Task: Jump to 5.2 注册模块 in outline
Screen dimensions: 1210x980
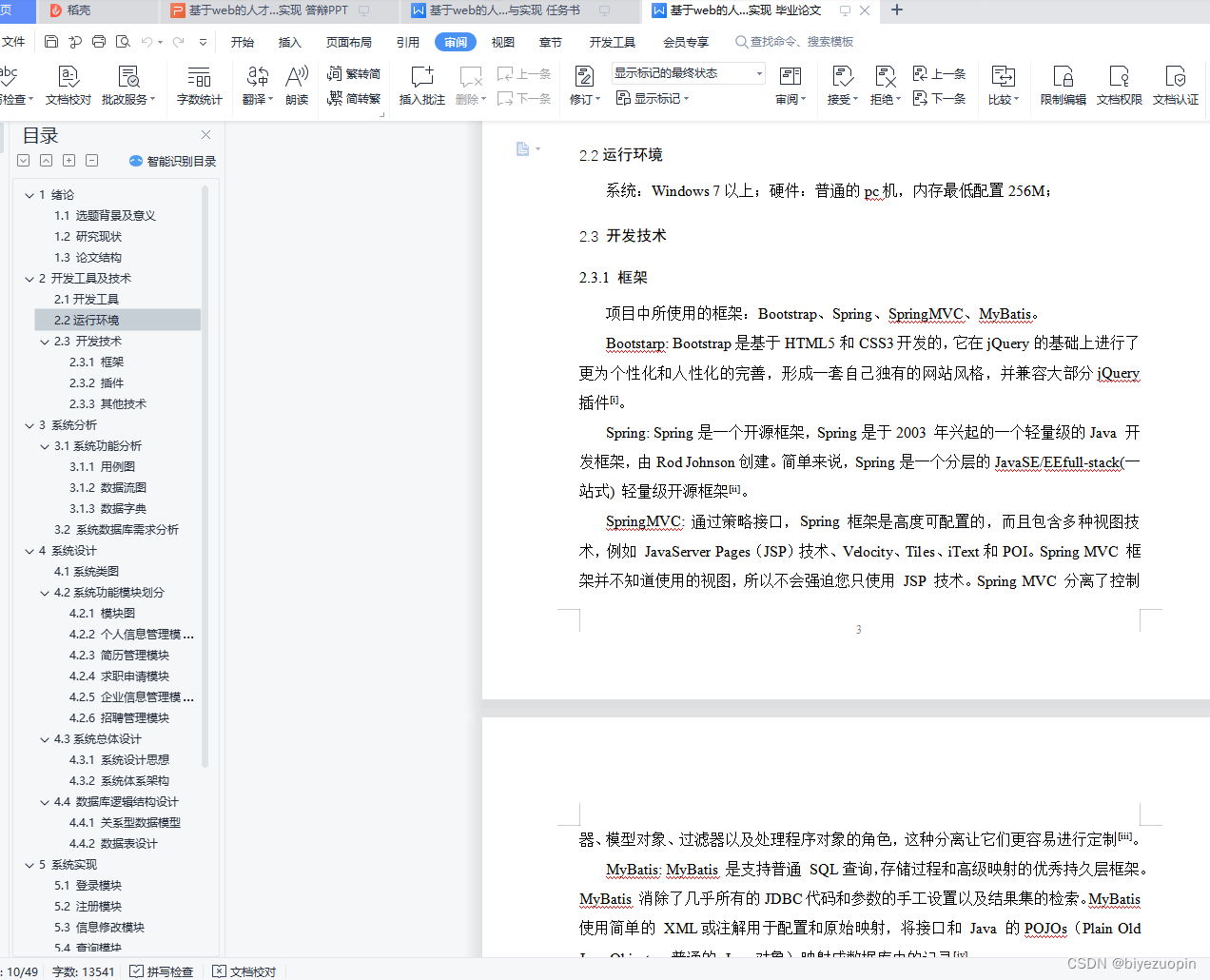Action: (88, 907)
